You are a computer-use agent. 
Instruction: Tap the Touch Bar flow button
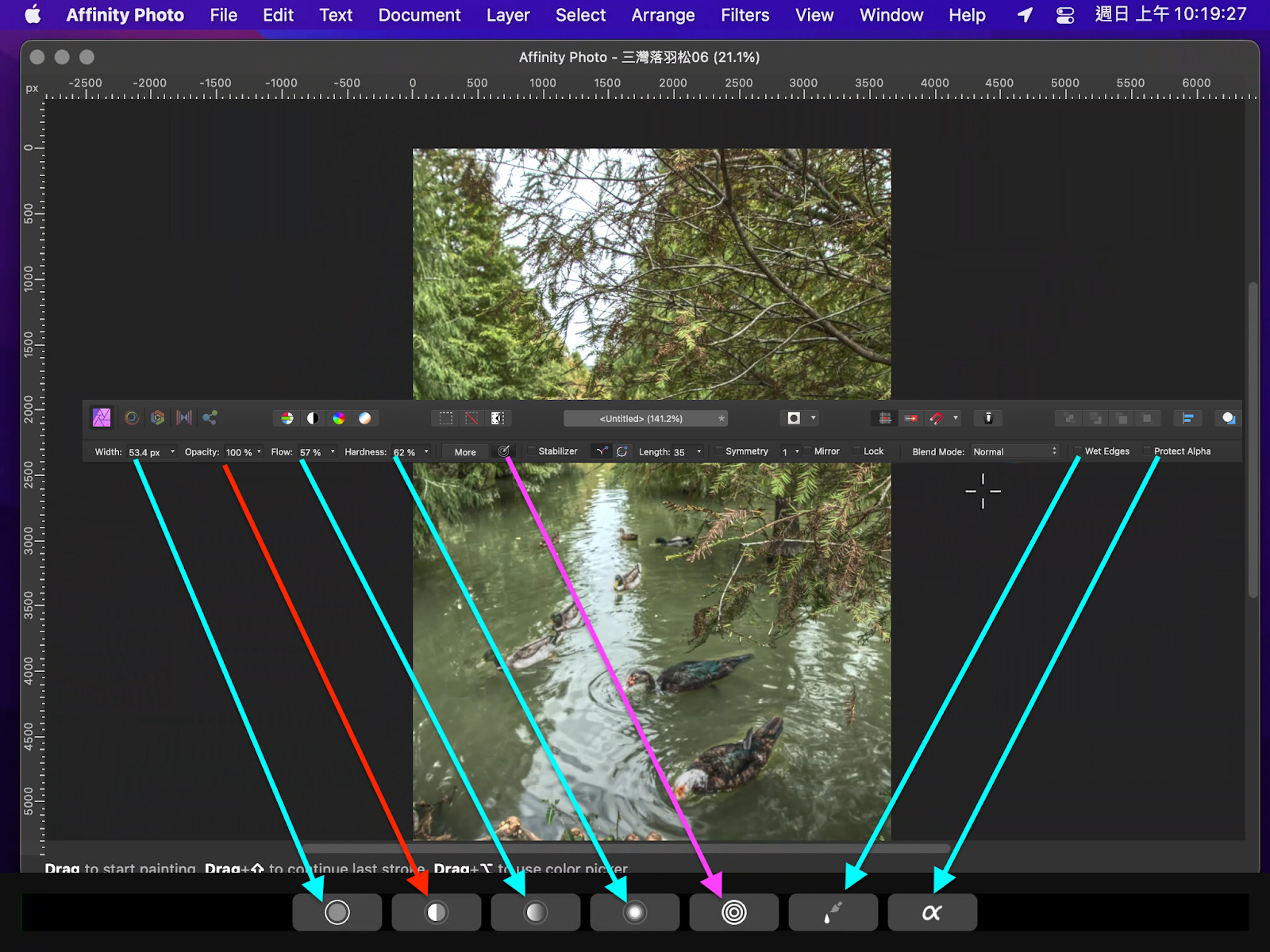[536, 912]
